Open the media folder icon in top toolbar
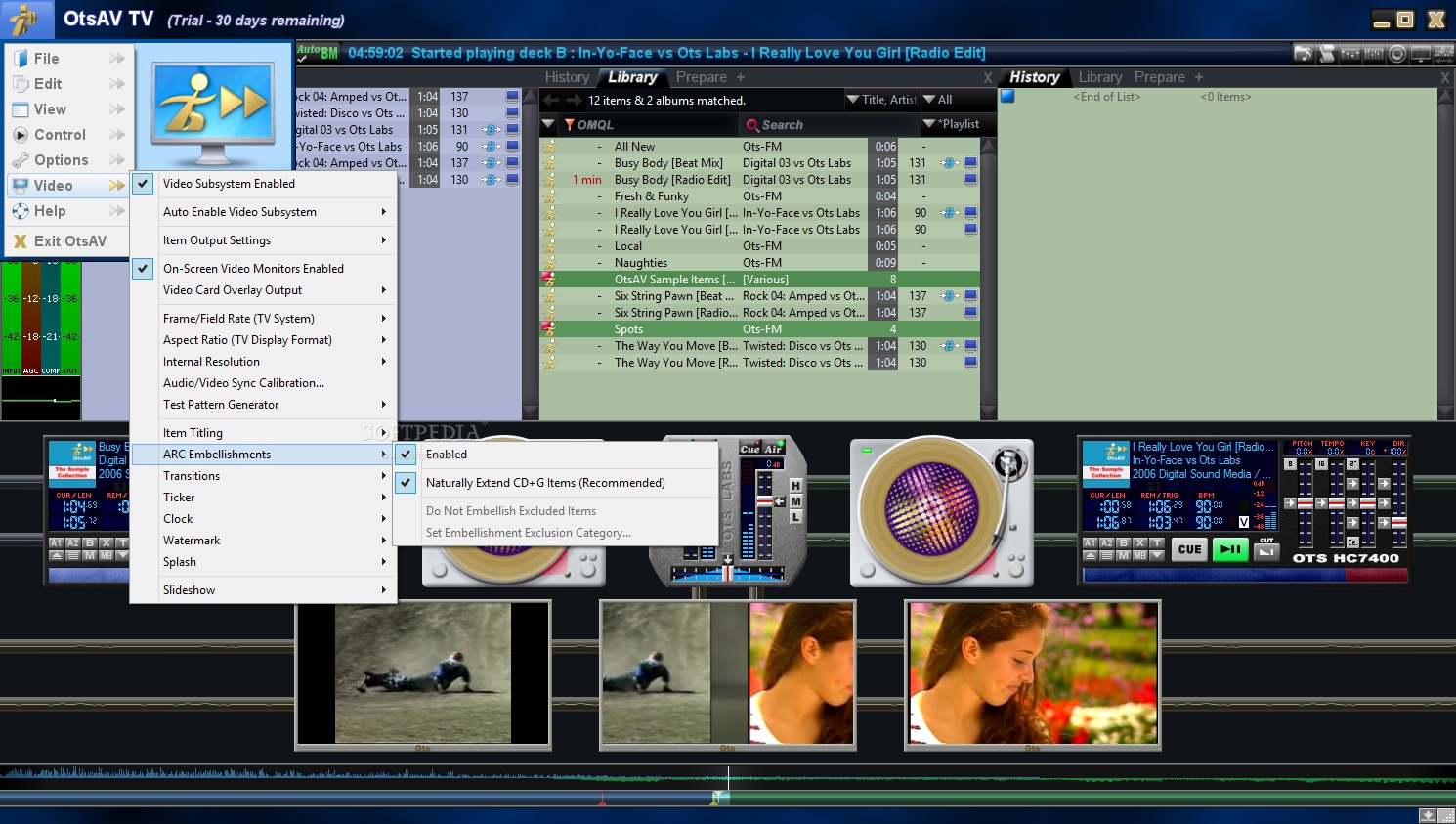Image resolution: width=1456 pixels, height=824 pixels. 1303,53
